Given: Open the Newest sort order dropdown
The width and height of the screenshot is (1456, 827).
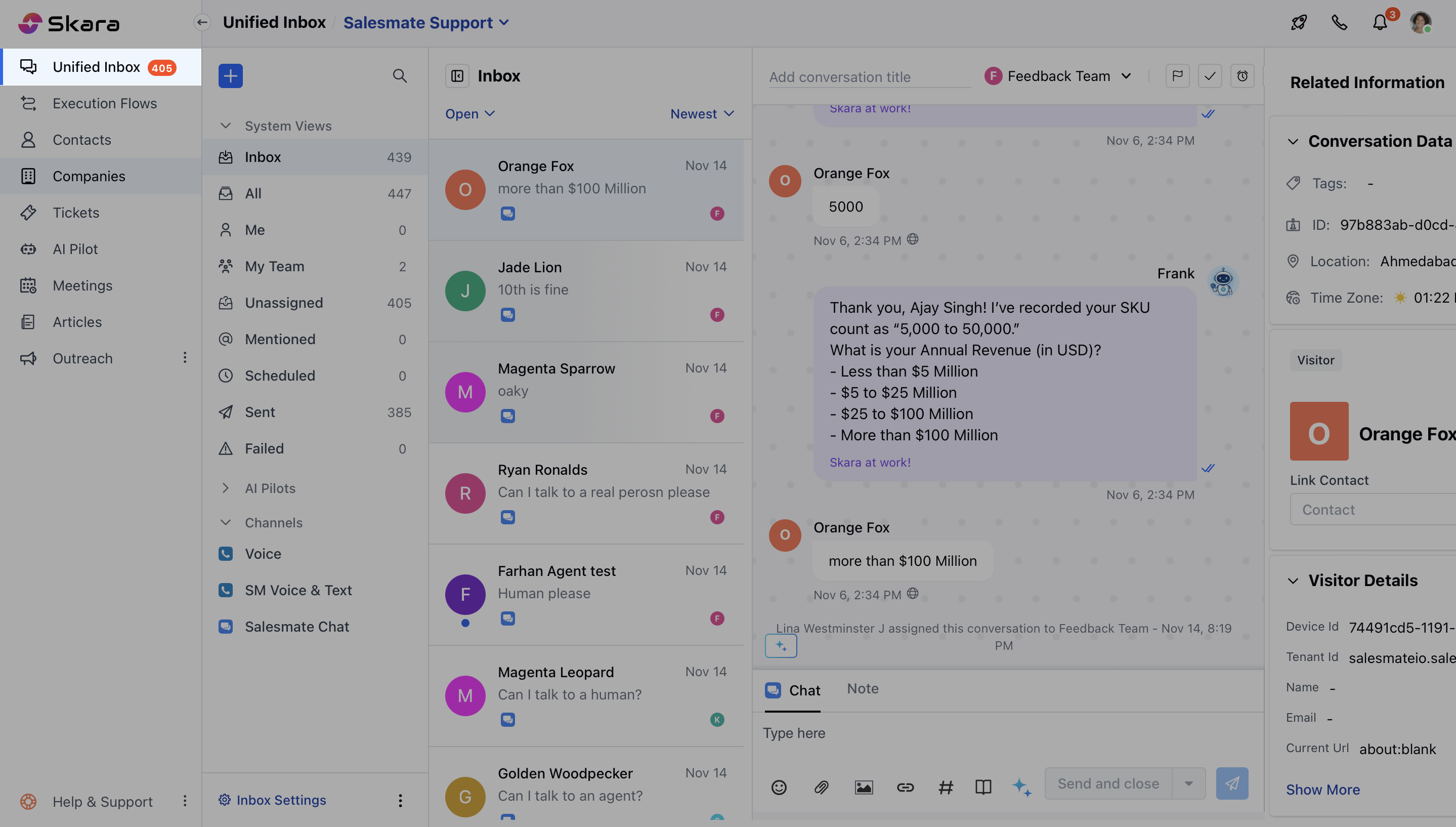Looking at the screenshot, I should (702, 113).
